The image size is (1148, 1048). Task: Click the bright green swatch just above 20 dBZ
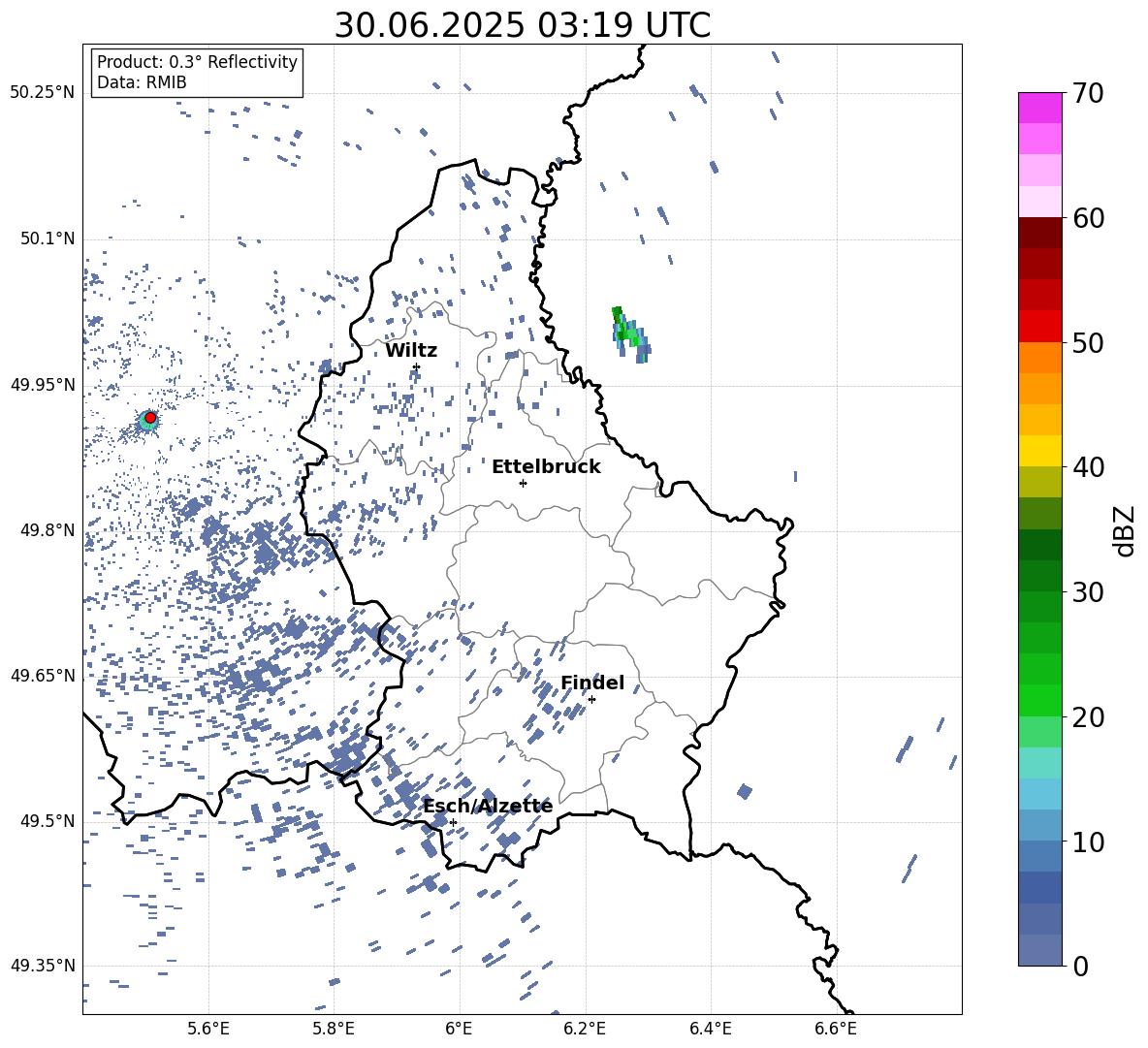click(x=1040, y=700)
